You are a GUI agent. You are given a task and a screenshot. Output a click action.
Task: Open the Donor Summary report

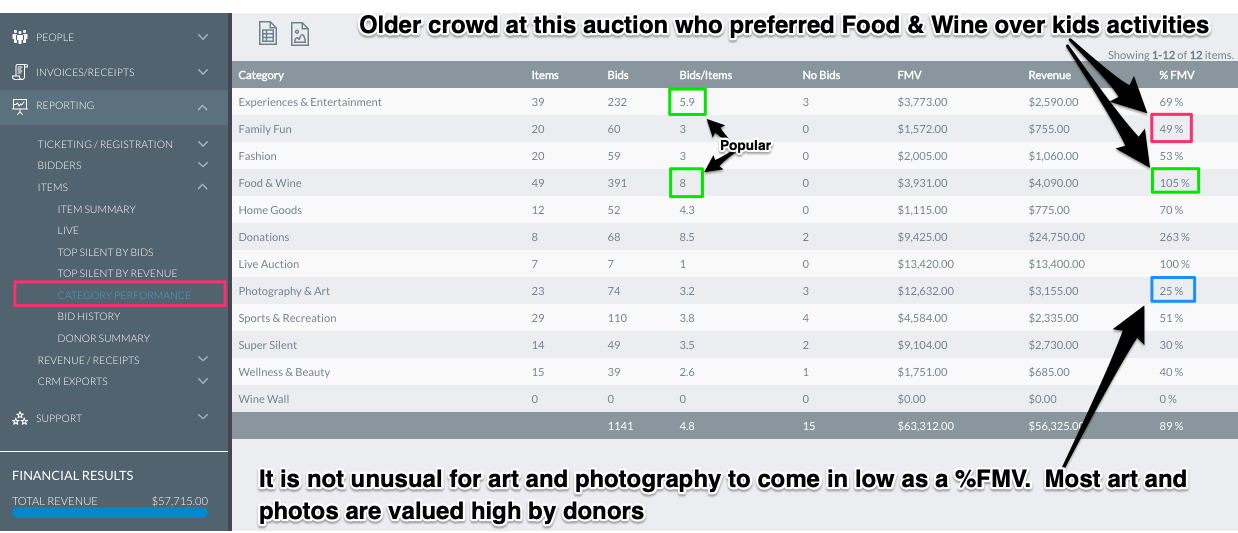pos(103,338)
